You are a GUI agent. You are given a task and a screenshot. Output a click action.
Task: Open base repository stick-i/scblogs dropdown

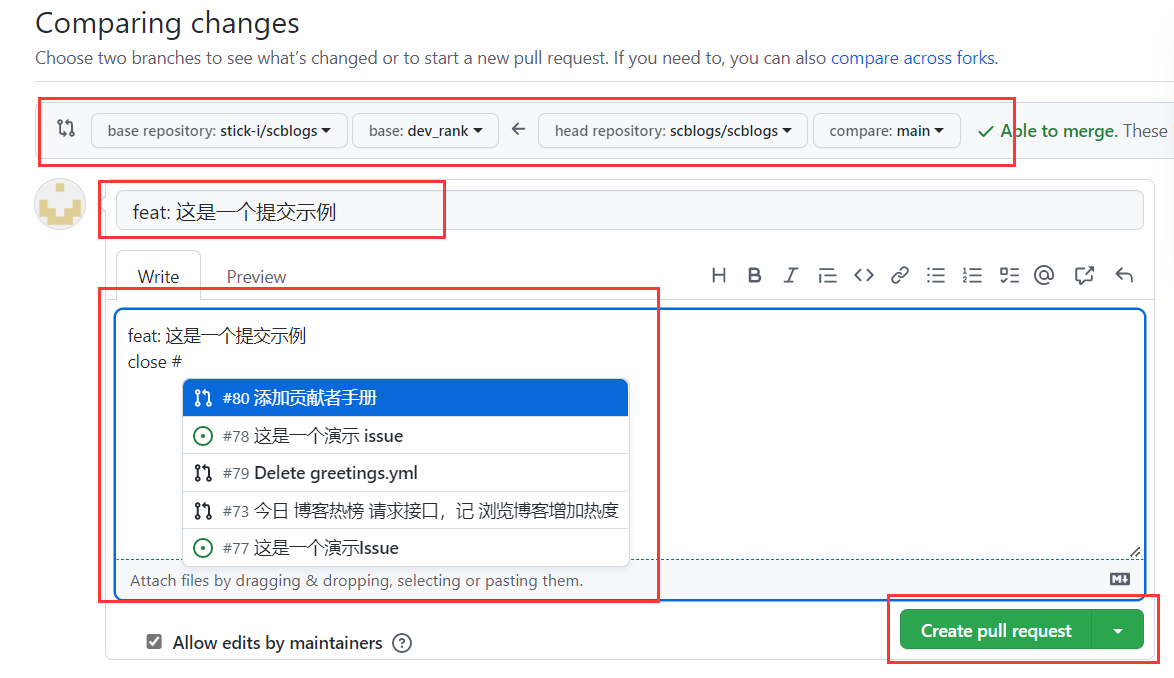click(219, 131)
